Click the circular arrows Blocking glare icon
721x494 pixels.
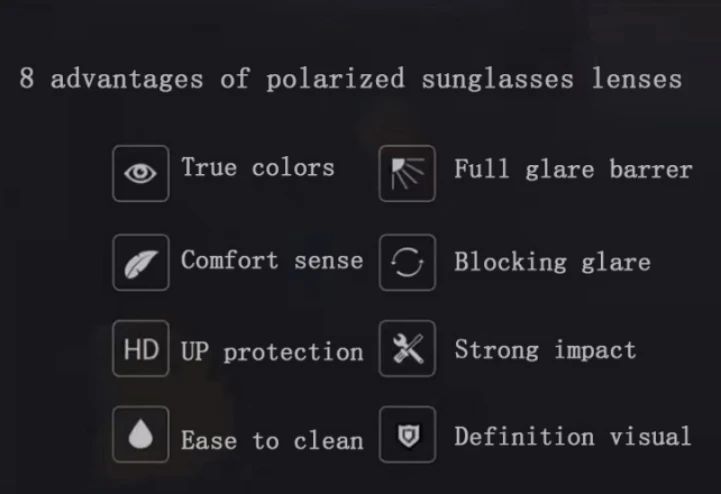[407, 263]
